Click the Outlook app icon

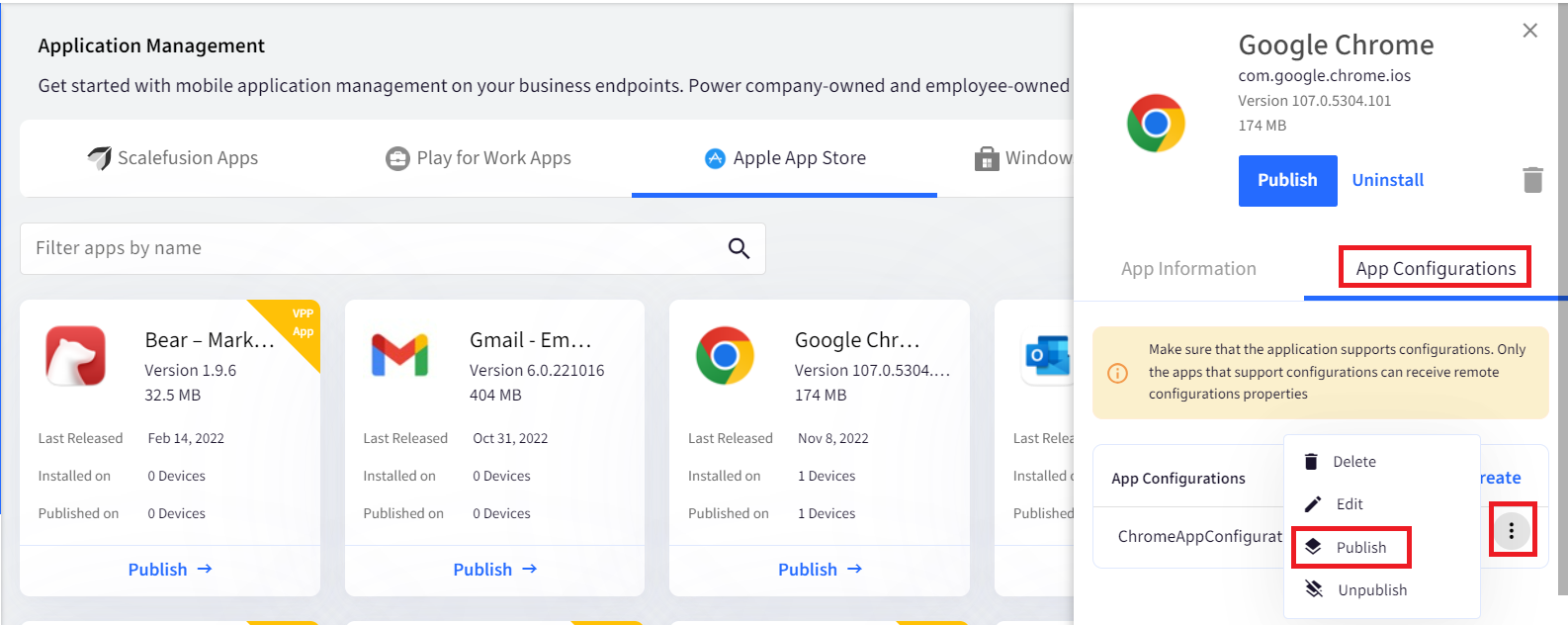click(x=1048, y=355)
